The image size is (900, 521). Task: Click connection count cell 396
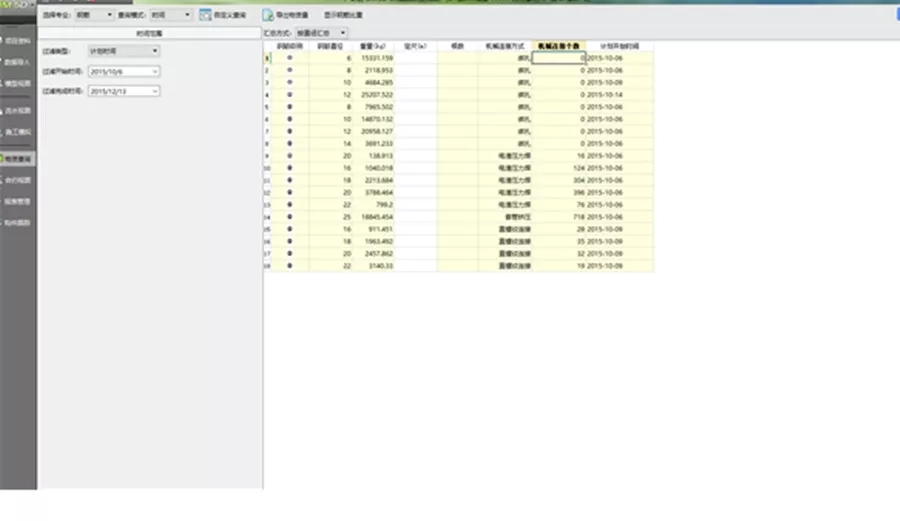(x=559, y=192)
